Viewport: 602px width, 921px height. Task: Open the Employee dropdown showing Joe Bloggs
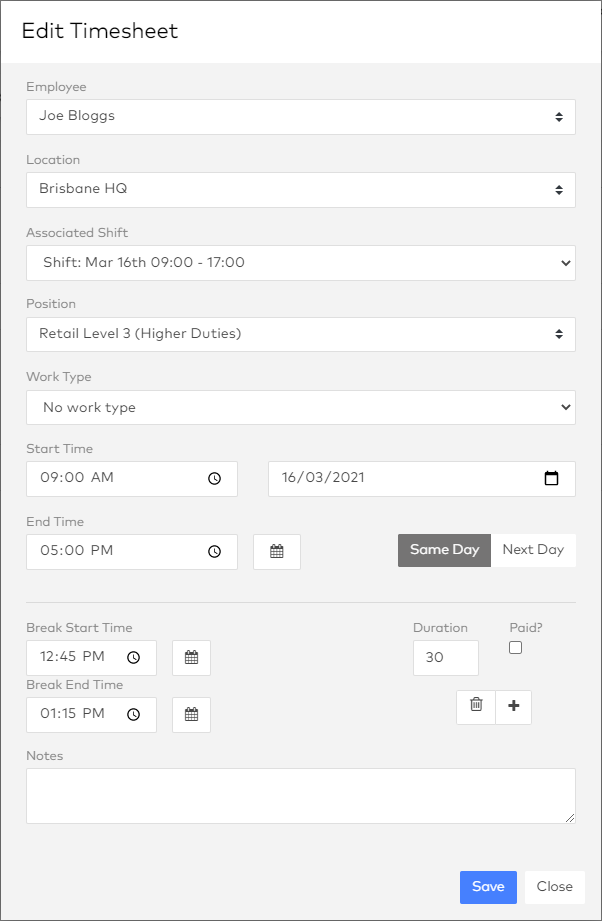pyautogui.click(x=300, y=116)
